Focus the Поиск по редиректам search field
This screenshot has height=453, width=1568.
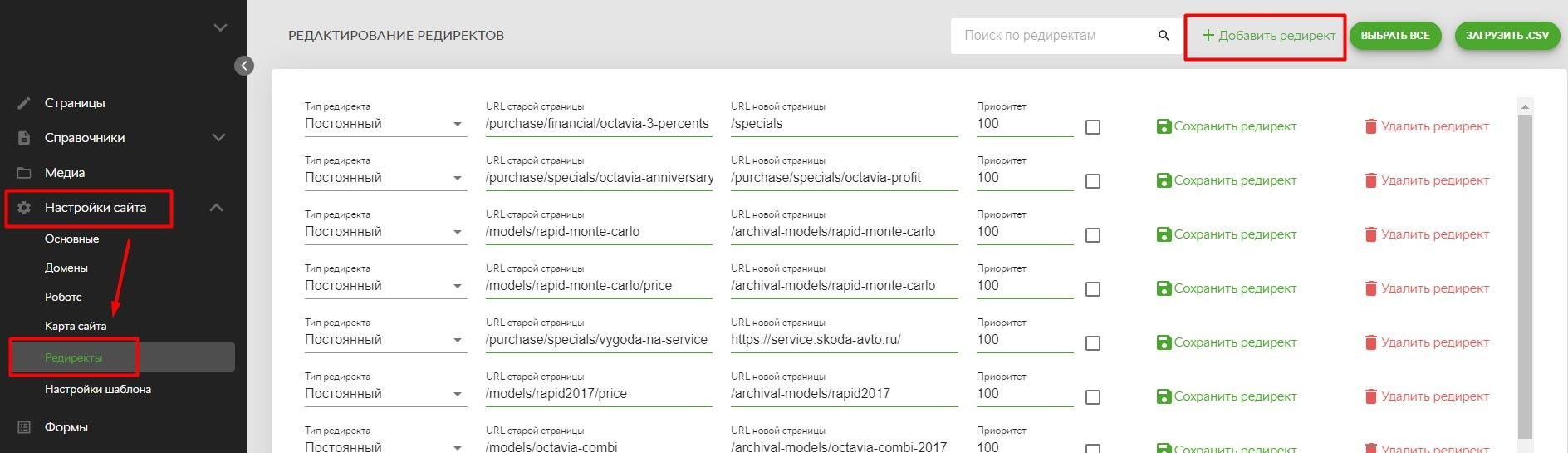pyautogui.click(x=1055, y=36)
